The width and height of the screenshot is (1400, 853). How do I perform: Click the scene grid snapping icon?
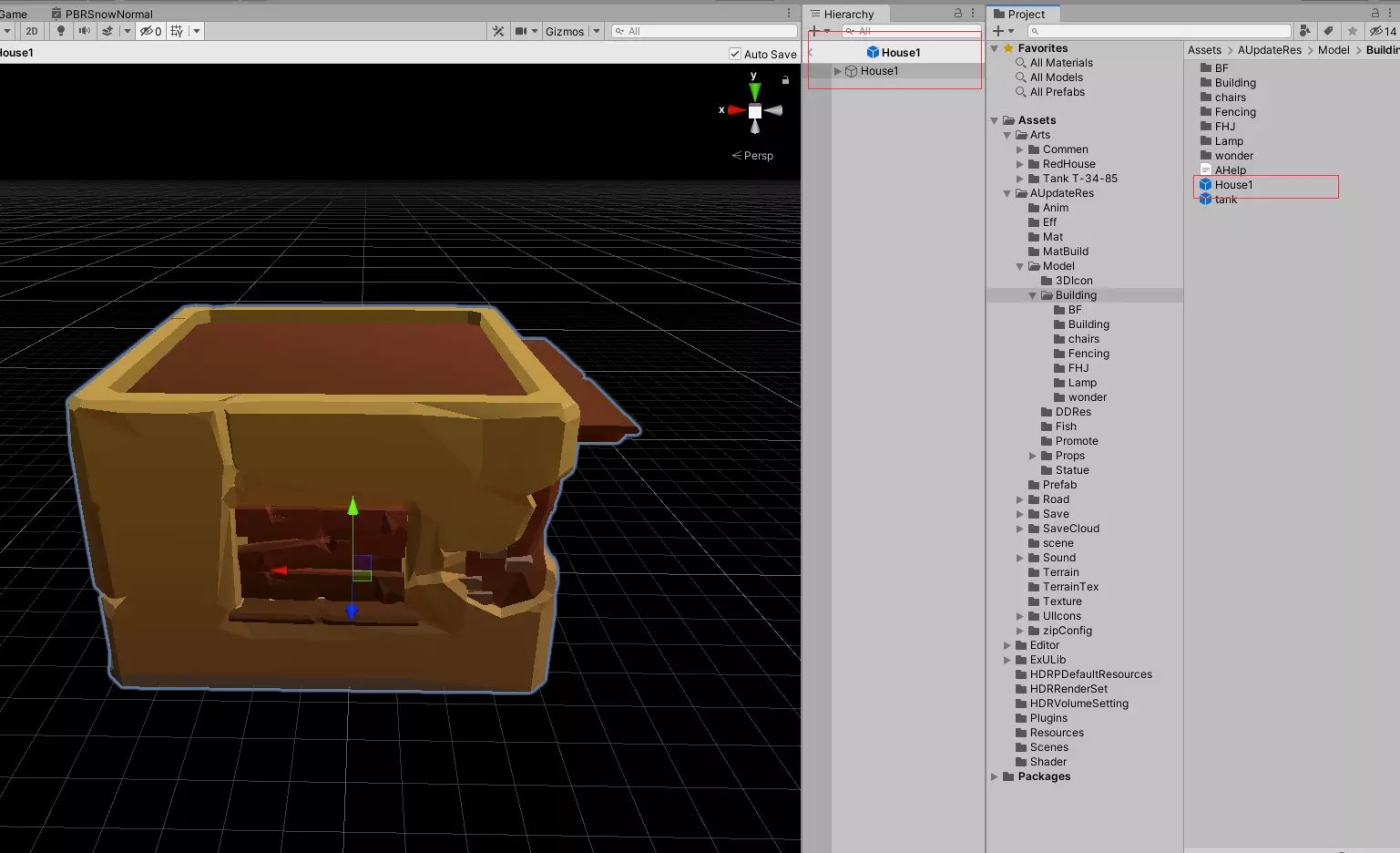[177, 31]
